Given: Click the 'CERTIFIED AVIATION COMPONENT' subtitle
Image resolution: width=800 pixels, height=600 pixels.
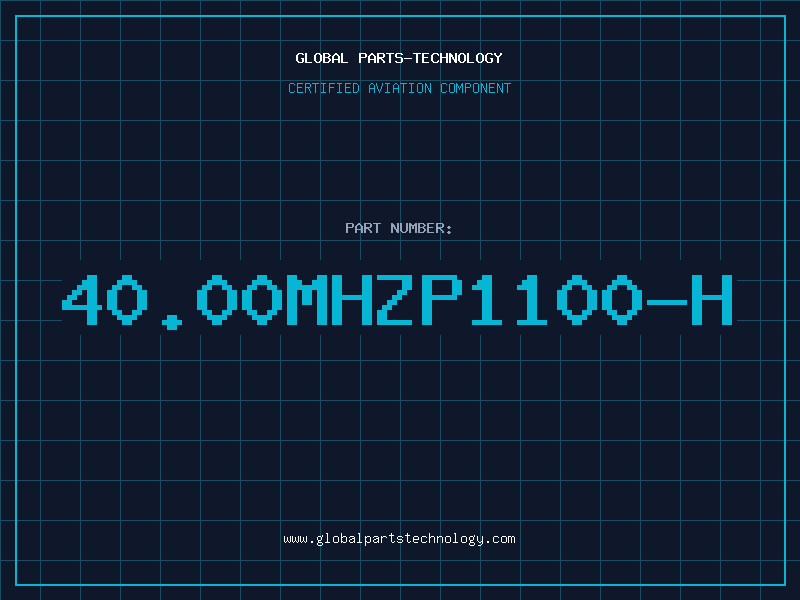Looking at the screenshot, I should pyautogui.click(x=399, y=88).
